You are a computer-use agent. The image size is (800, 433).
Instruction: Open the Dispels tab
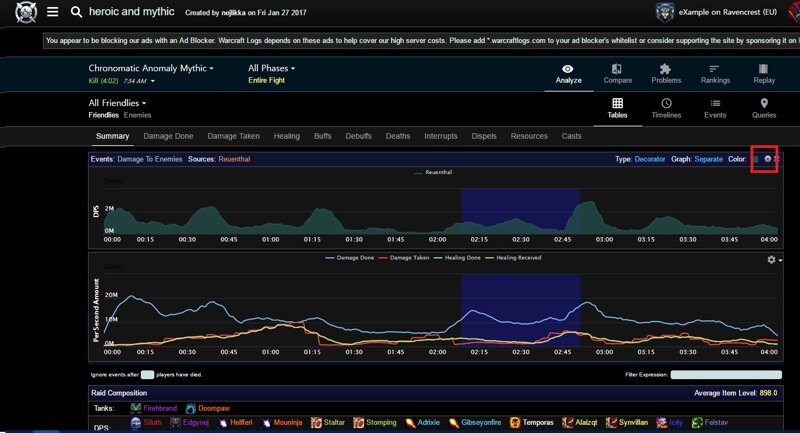(484, 136)
